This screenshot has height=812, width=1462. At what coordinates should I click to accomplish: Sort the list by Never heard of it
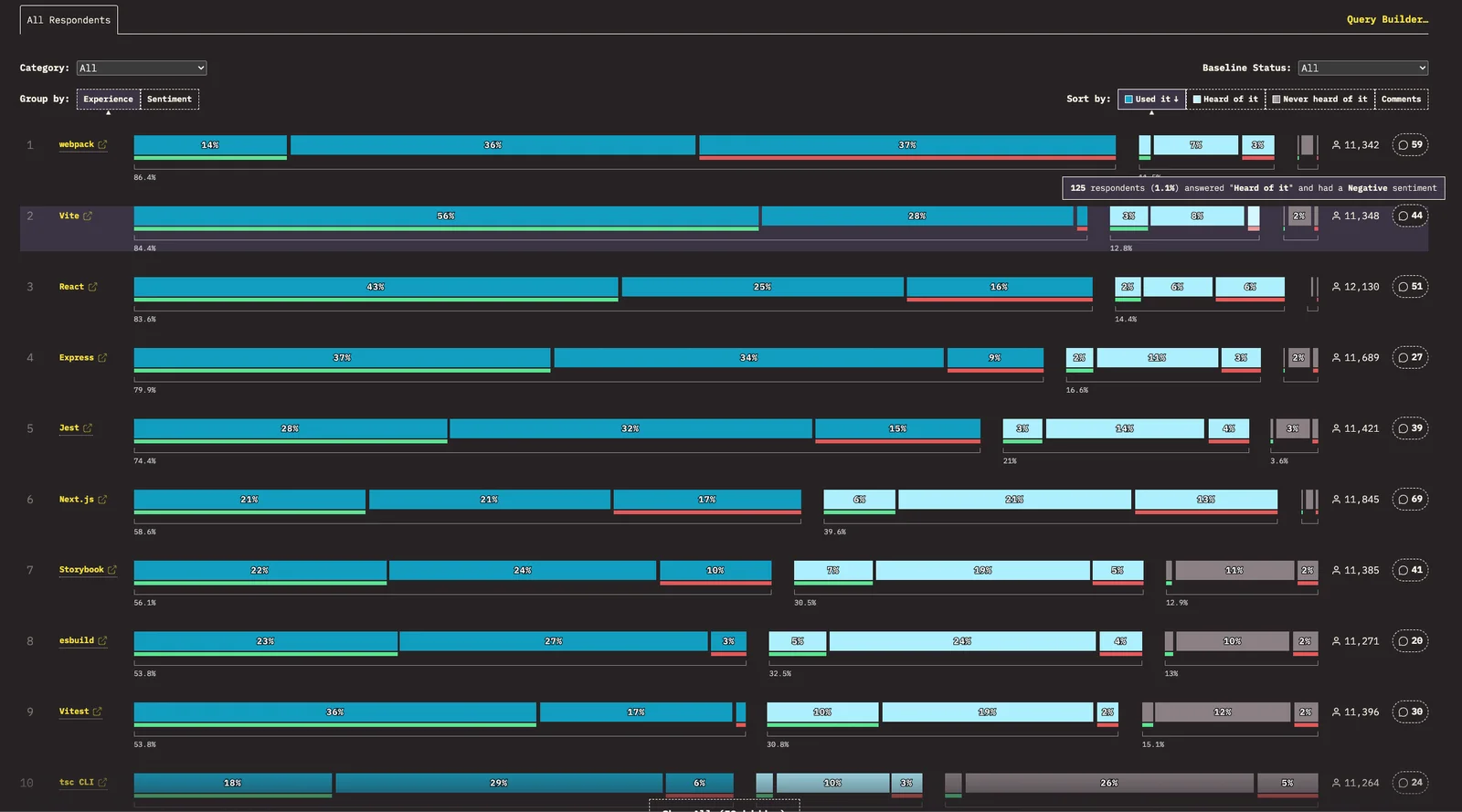pos(1319,99)
